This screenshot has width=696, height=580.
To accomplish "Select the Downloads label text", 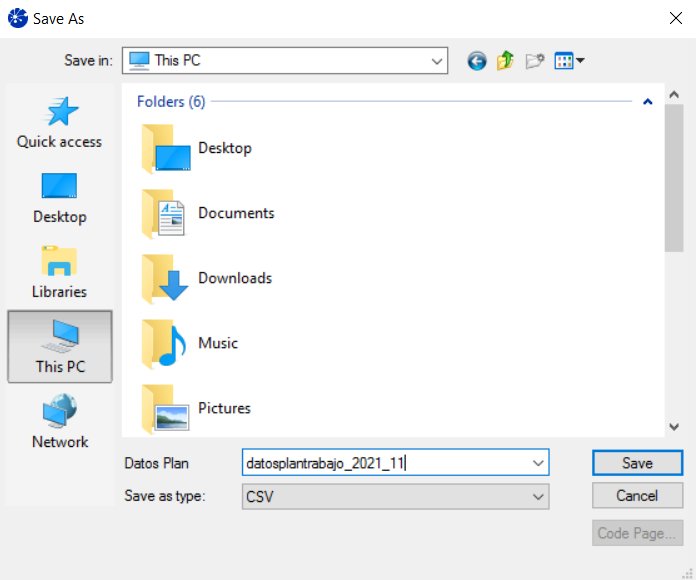I will [235, 278].
